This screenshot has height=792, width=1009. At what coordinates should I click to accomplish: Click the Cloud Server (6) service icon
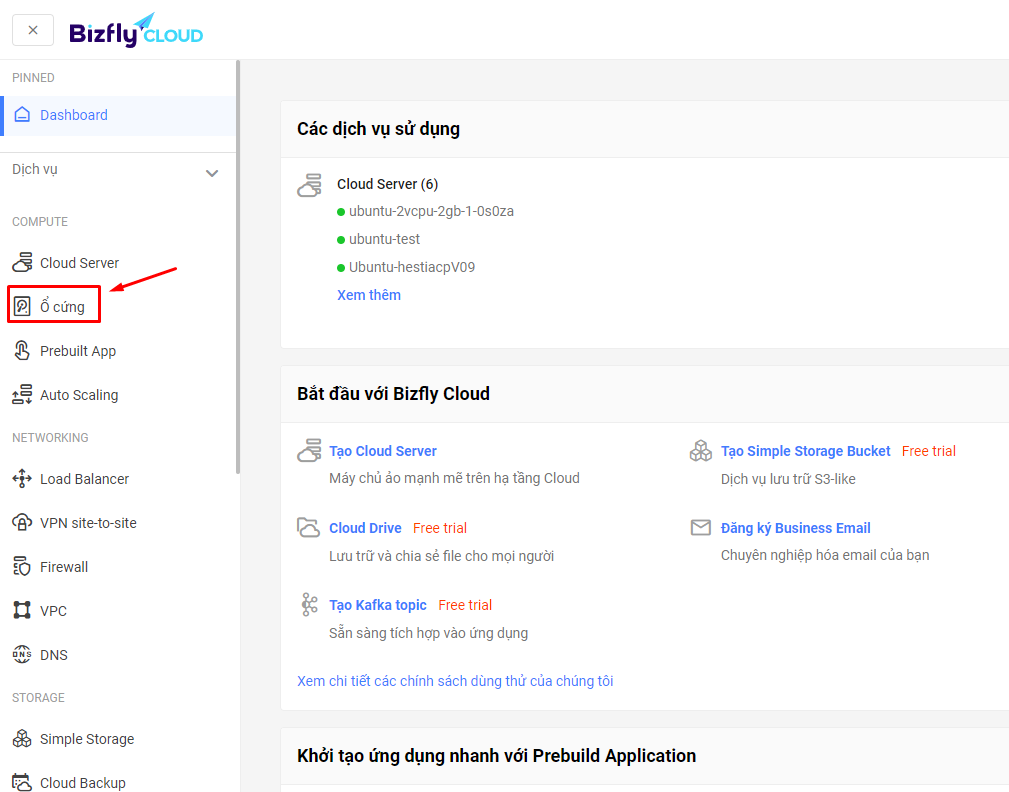coord(310,185)
